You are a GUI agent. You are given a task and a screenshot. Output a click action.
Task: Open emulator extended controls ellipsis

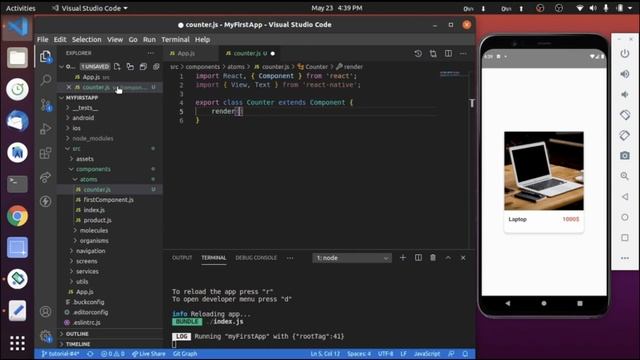625,258
